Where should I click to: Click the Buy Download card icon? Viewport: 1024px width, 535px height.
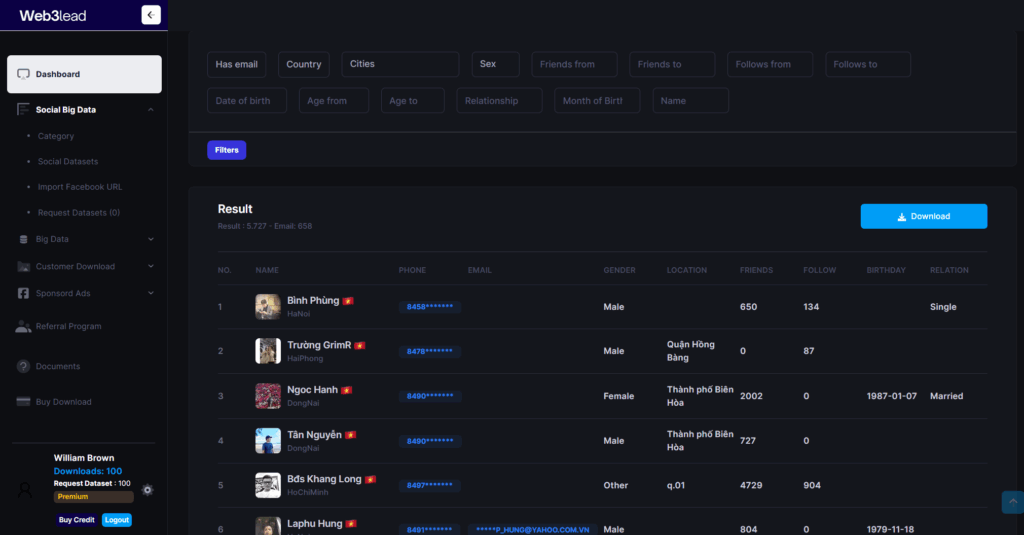point(24,402)
